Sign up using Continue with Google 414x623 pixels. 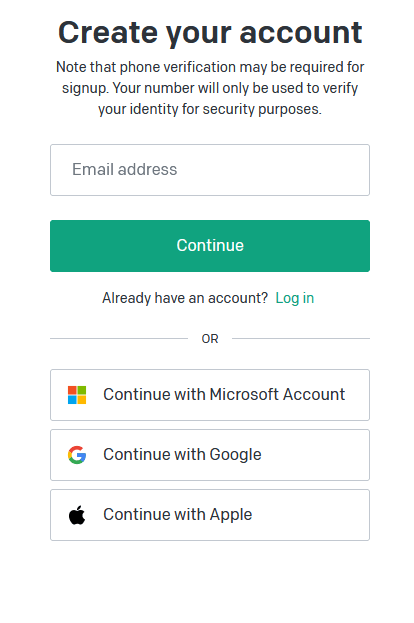(210, 455)
